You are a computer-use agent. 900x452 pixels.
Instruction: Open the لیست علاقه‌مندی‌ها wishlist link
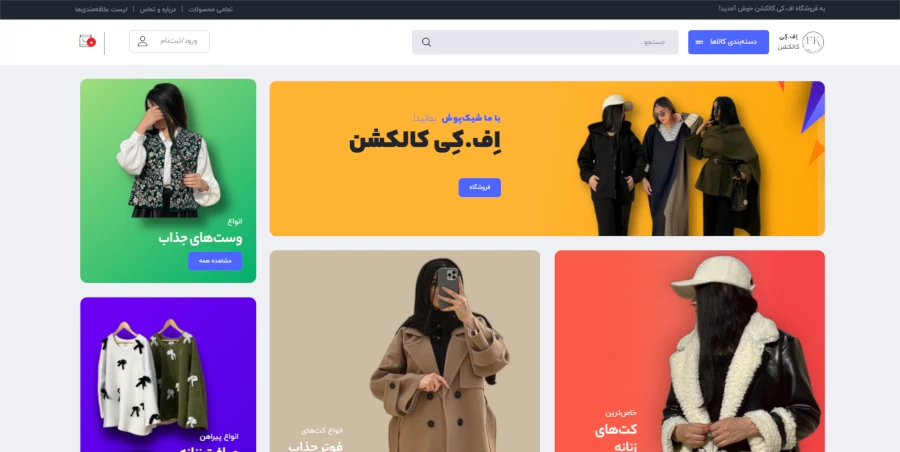coord(101,9)
